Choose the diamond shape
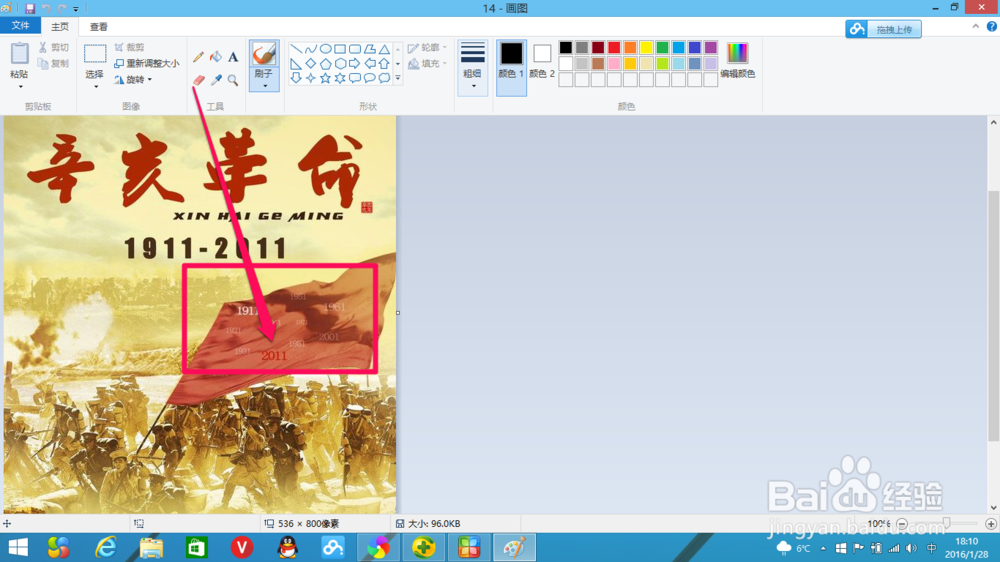The height and width of the screenshot is (562, 1000). click(311, 63)
